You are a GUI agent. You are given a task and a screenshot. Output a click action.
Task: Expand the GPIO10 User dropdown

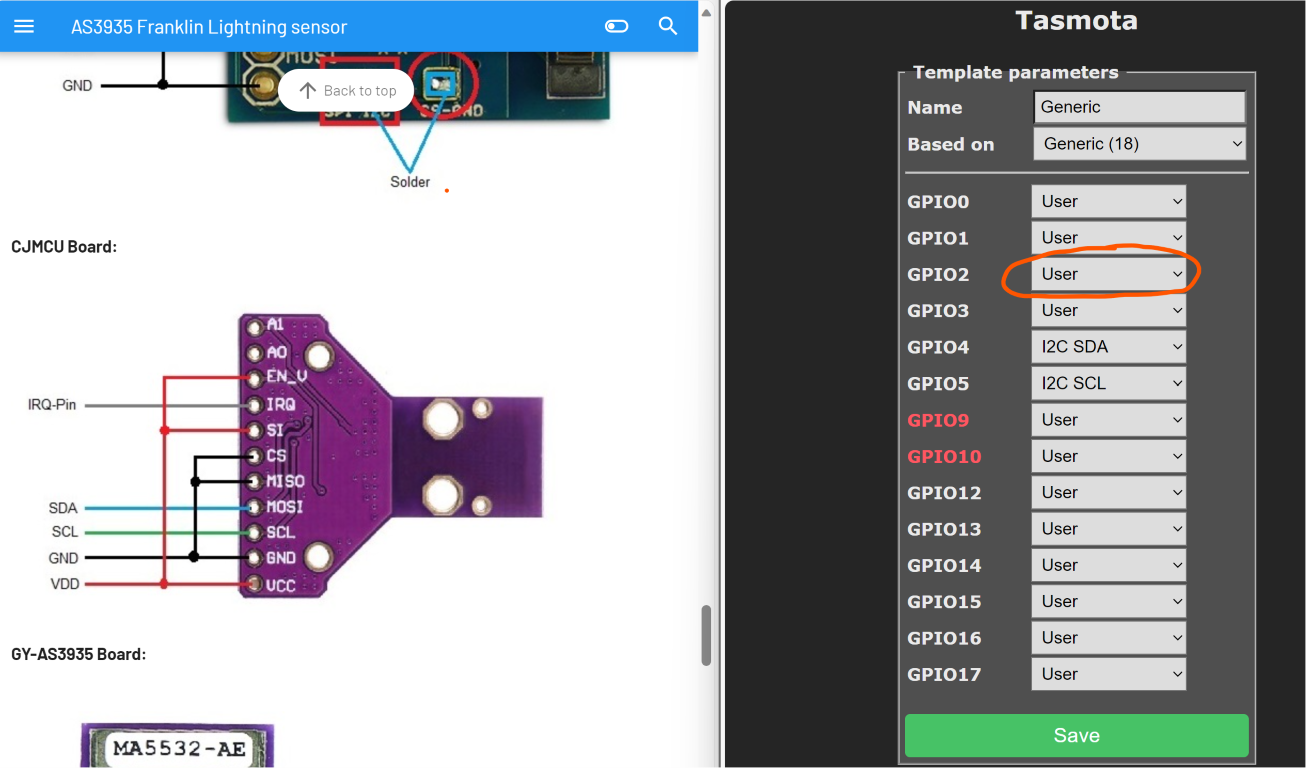click(1108, 456)
